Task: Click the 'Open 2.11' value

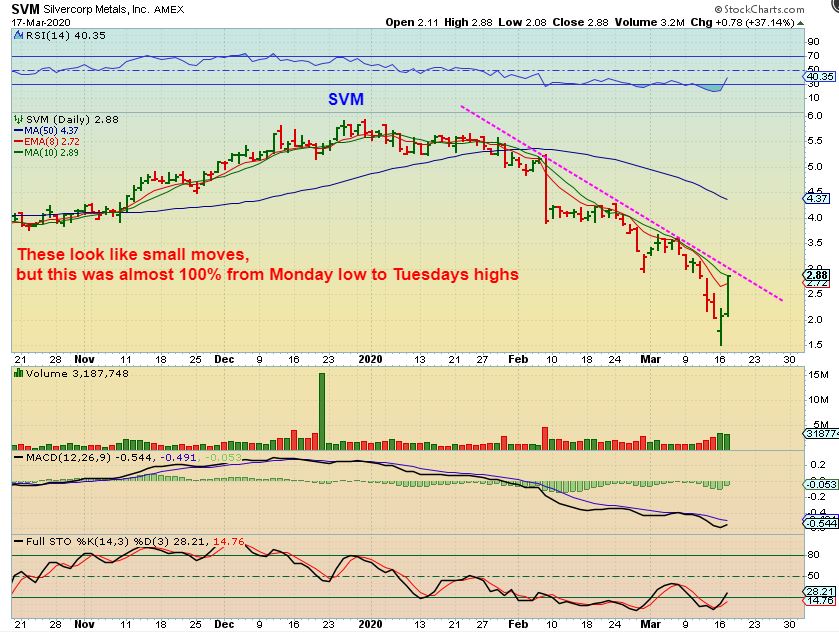Action: coord(410,22)
